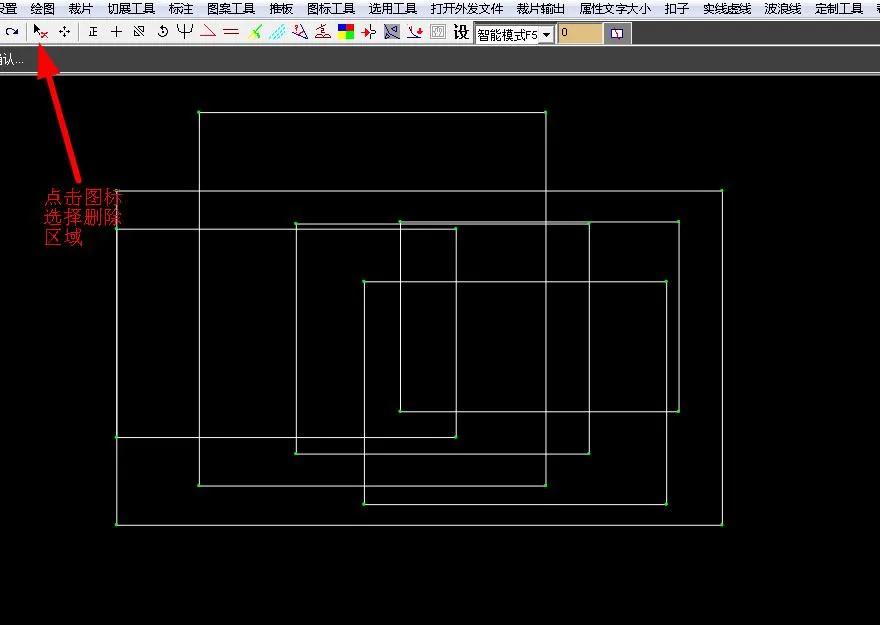Image resolution: width=880 pixels, height=625 pixels.
Task: Select the red angle line tool
Action: tap(208, 31)
